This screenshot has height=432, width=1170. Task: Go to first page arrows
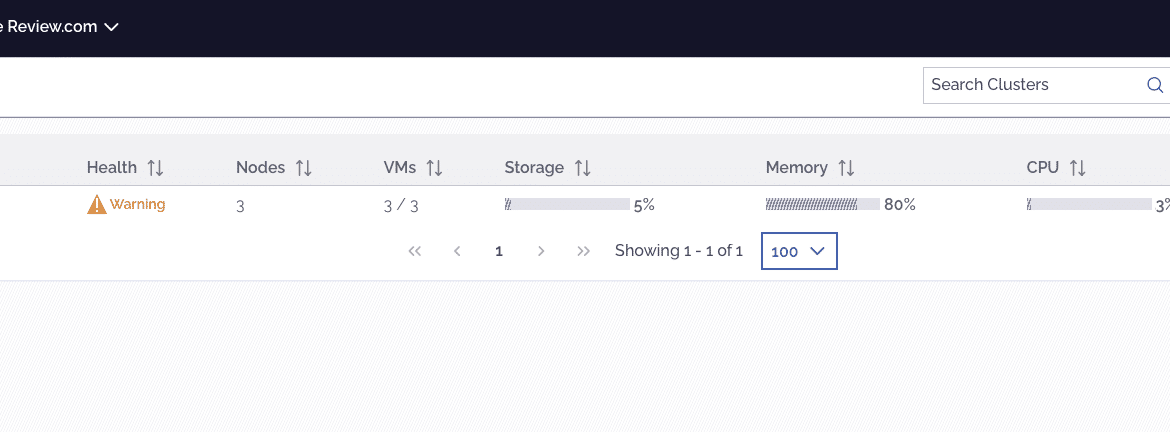click(x=415, y=251)
